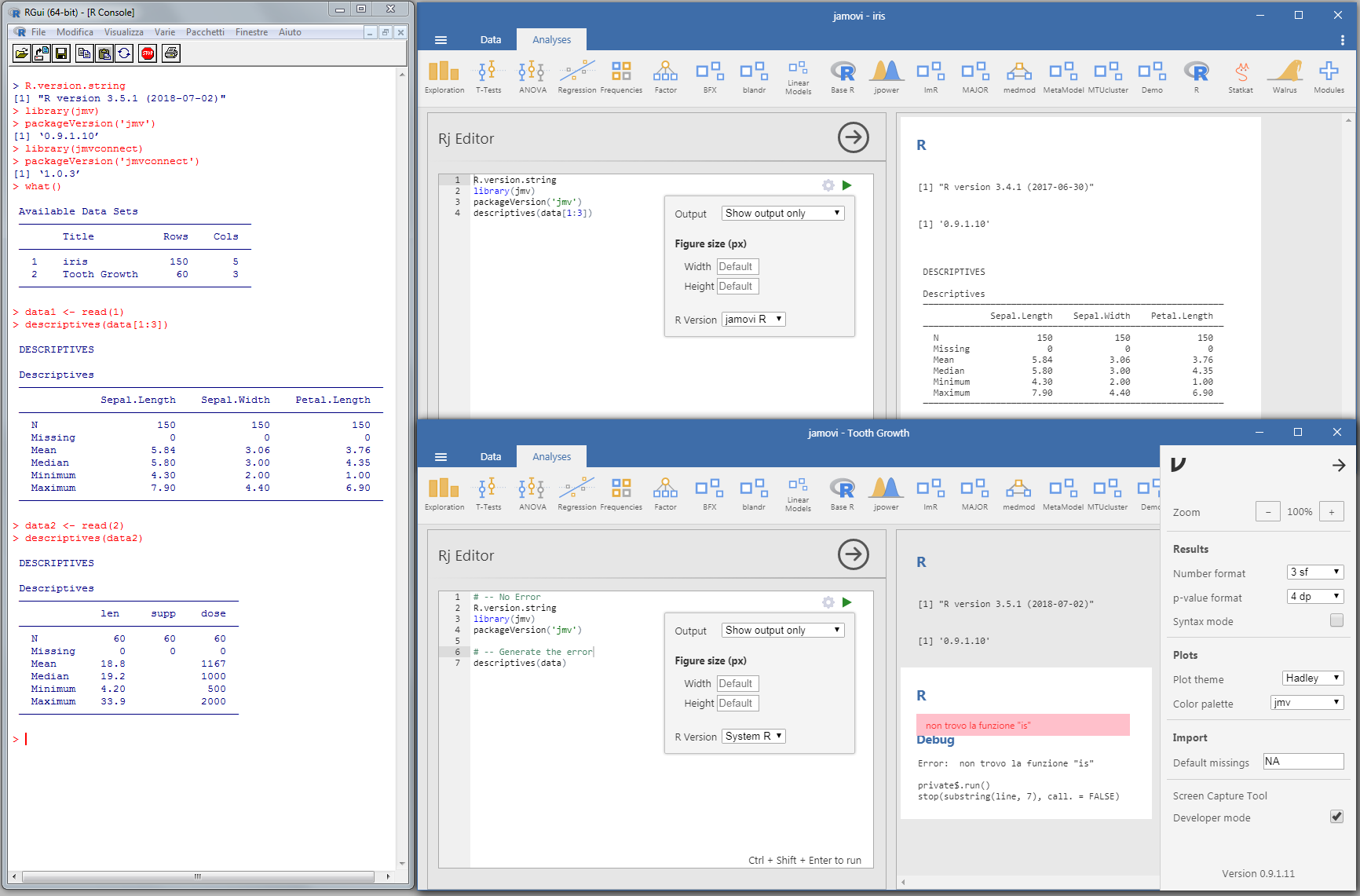Viewport: 1360px width, 896px height.
Task: Open R Version dropdown showing System R
Action: pyautogui.click(x=754, y=736)
